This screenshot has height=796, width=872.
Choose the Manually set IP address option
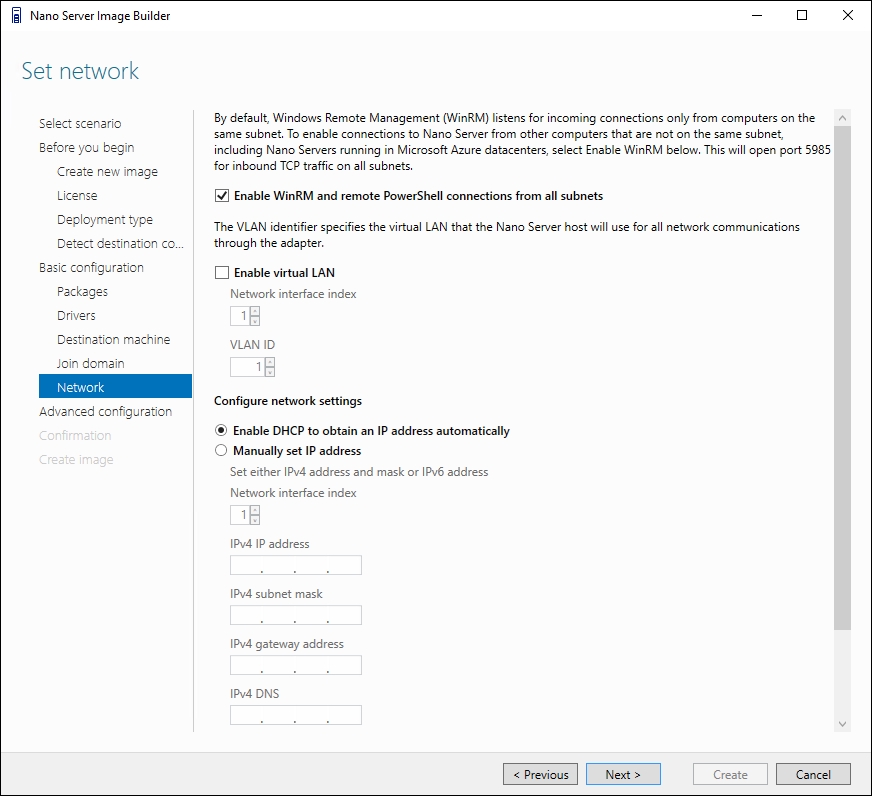(221, 451)
